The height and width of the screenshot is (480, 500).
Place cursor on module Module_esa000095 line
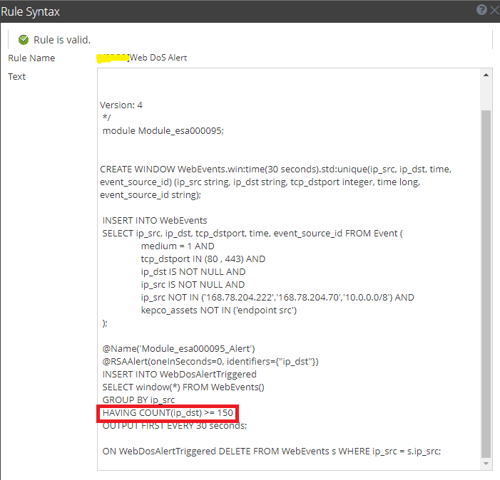tap(163, 131)
